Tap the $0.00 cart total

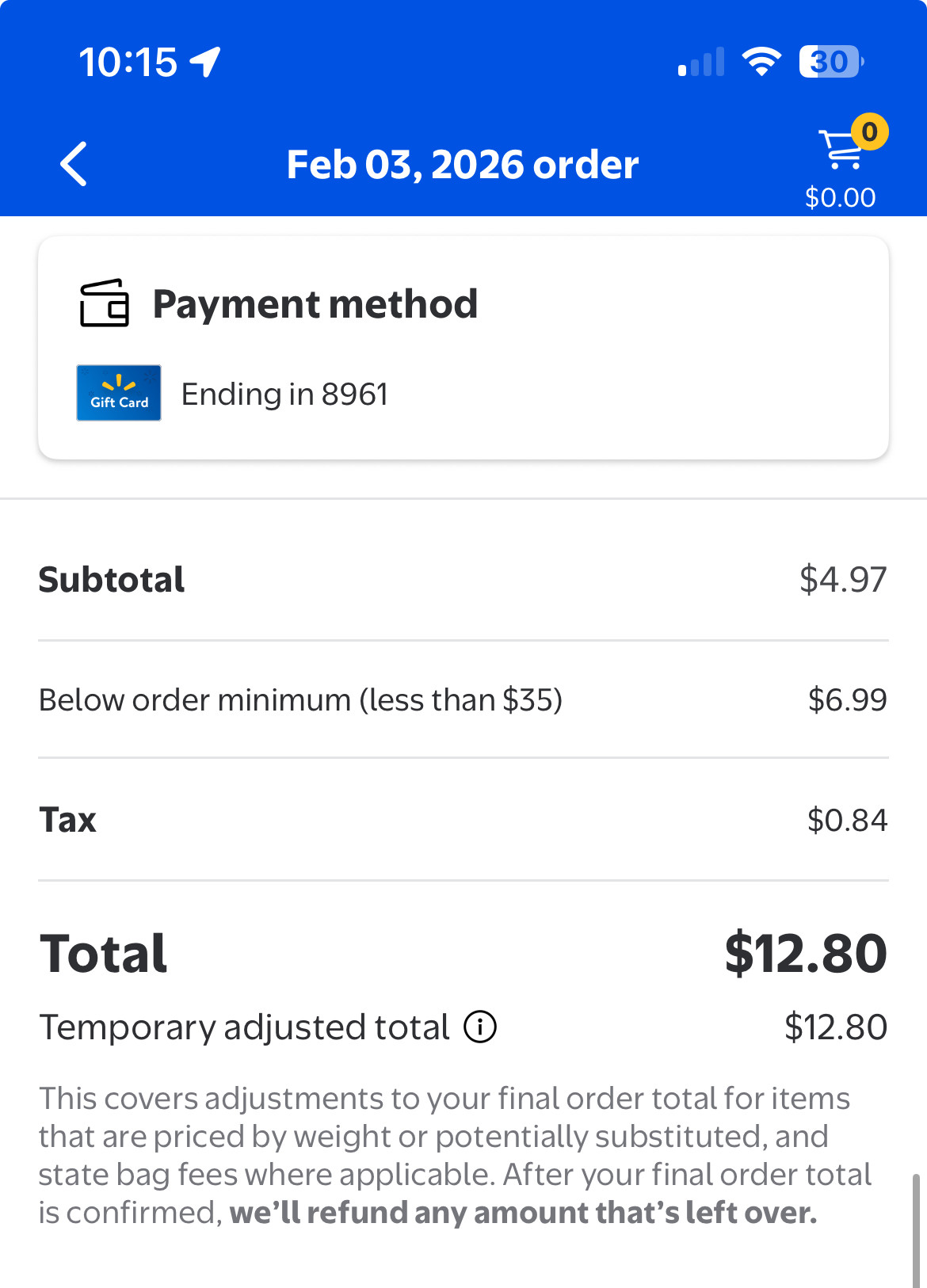(840, 197)
